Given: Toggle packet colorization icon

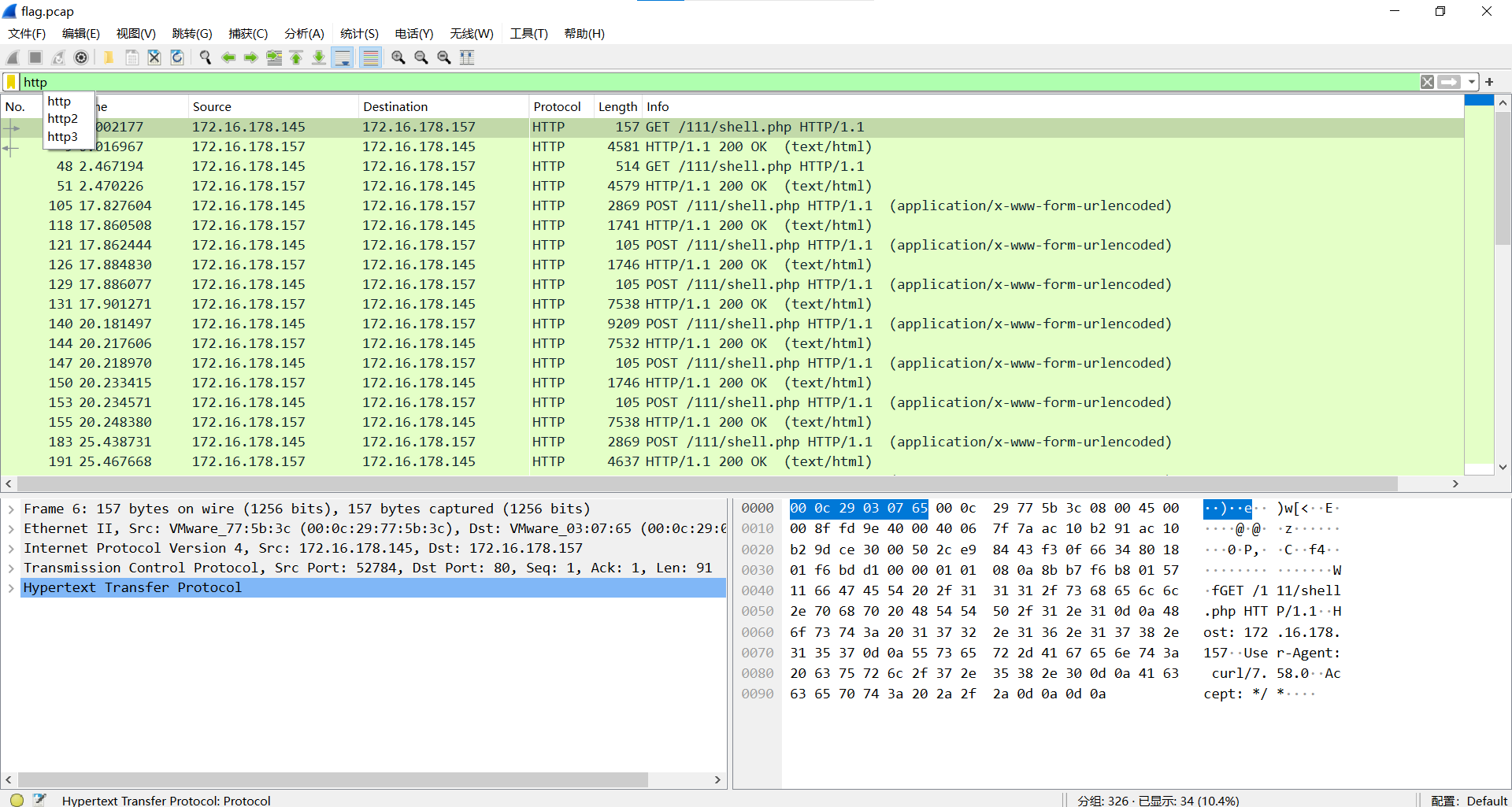Looking at the screenshot, I should coord(371,57).
